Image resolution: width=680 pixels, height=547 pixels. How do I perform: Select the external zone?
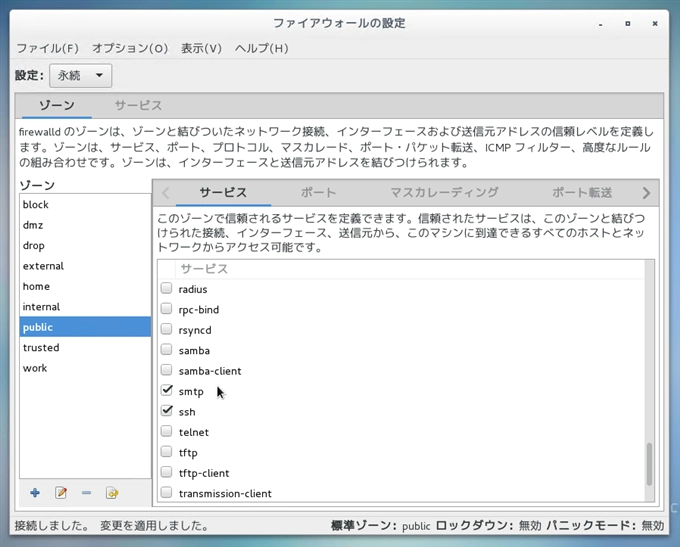coord(85,265)
